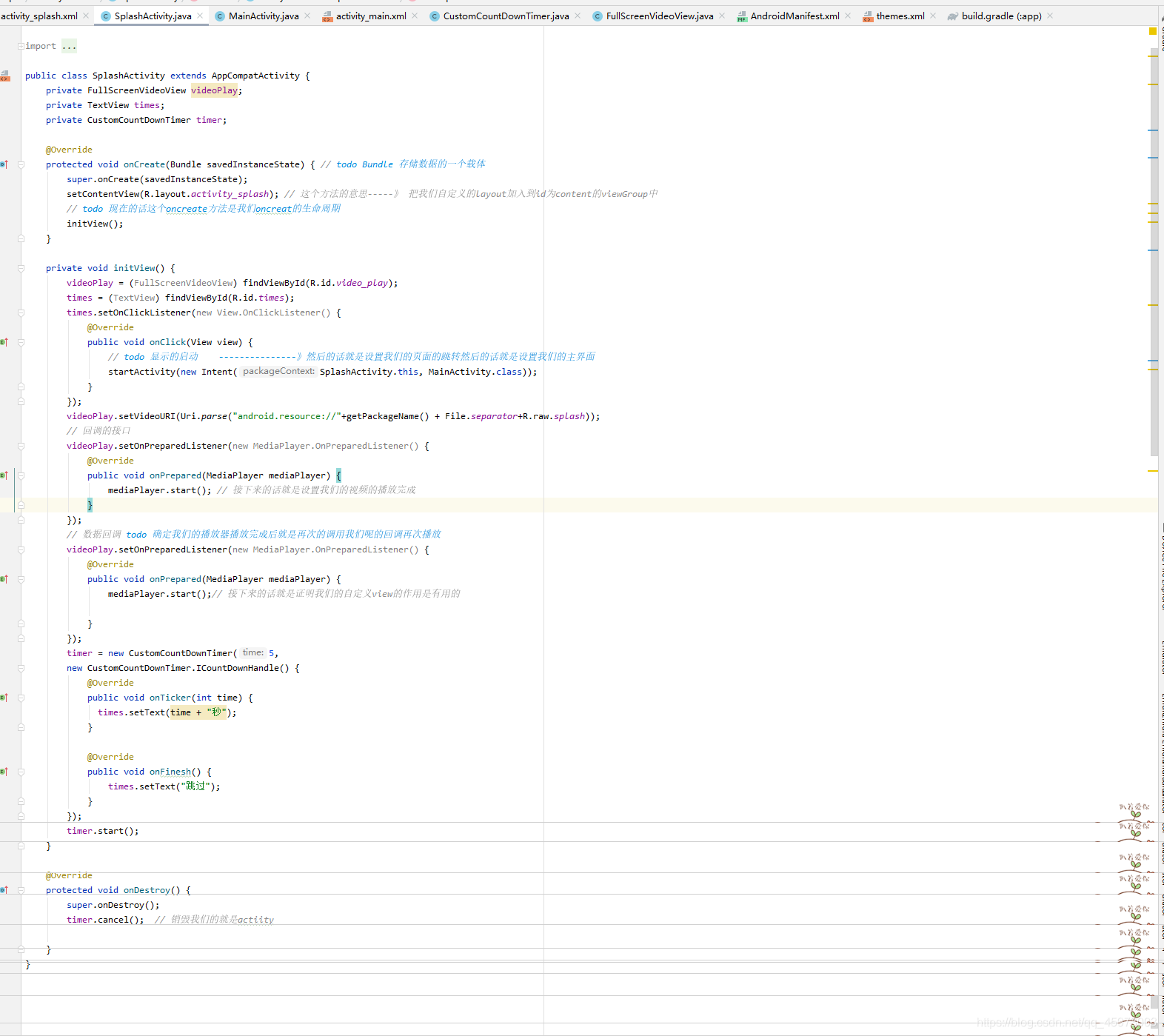Click the folded '...' import placeholder
Image resolution: width=1164 pixels, height=1036 pixels.
(69, 46)
